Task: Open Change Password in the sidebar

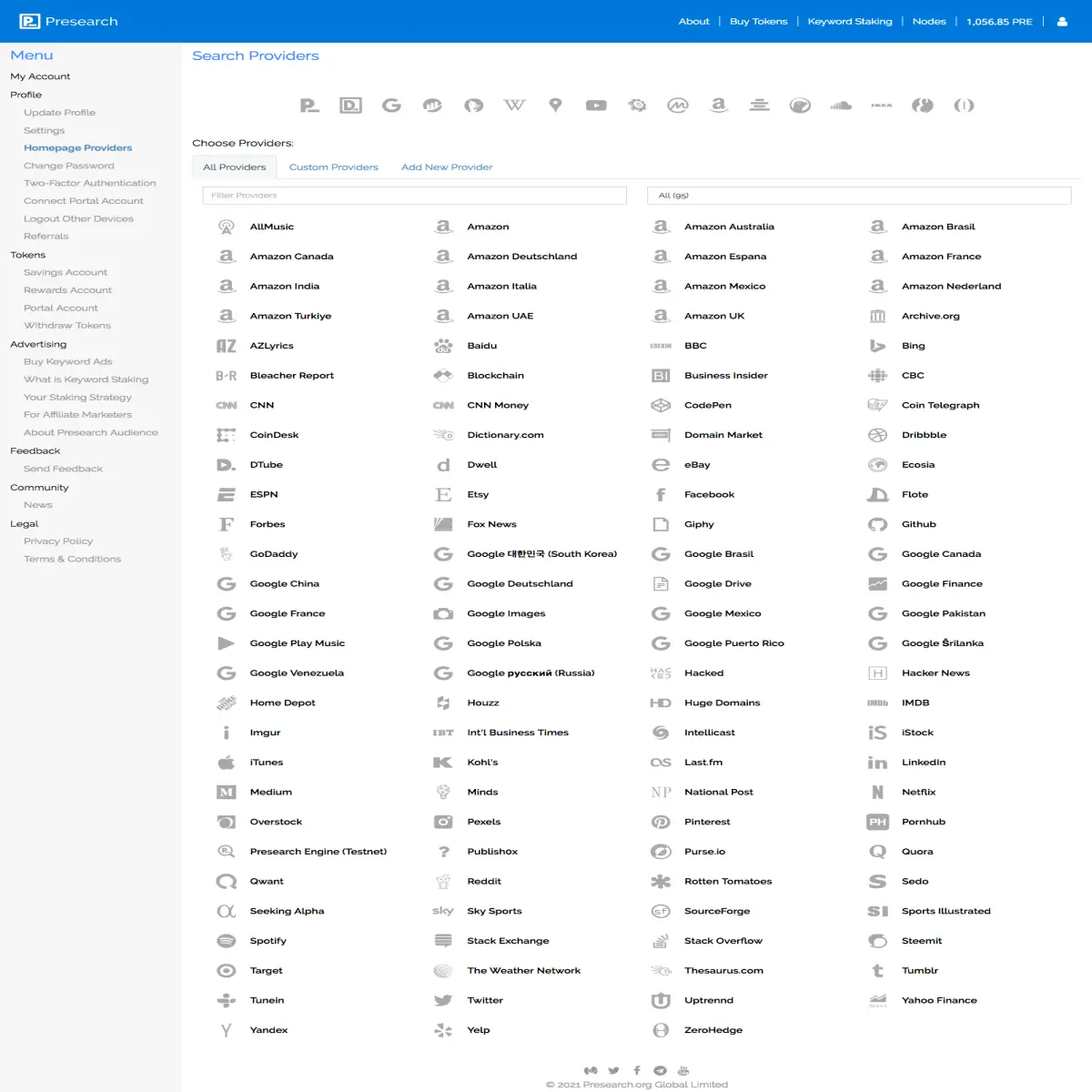Action: click(69, 166)
